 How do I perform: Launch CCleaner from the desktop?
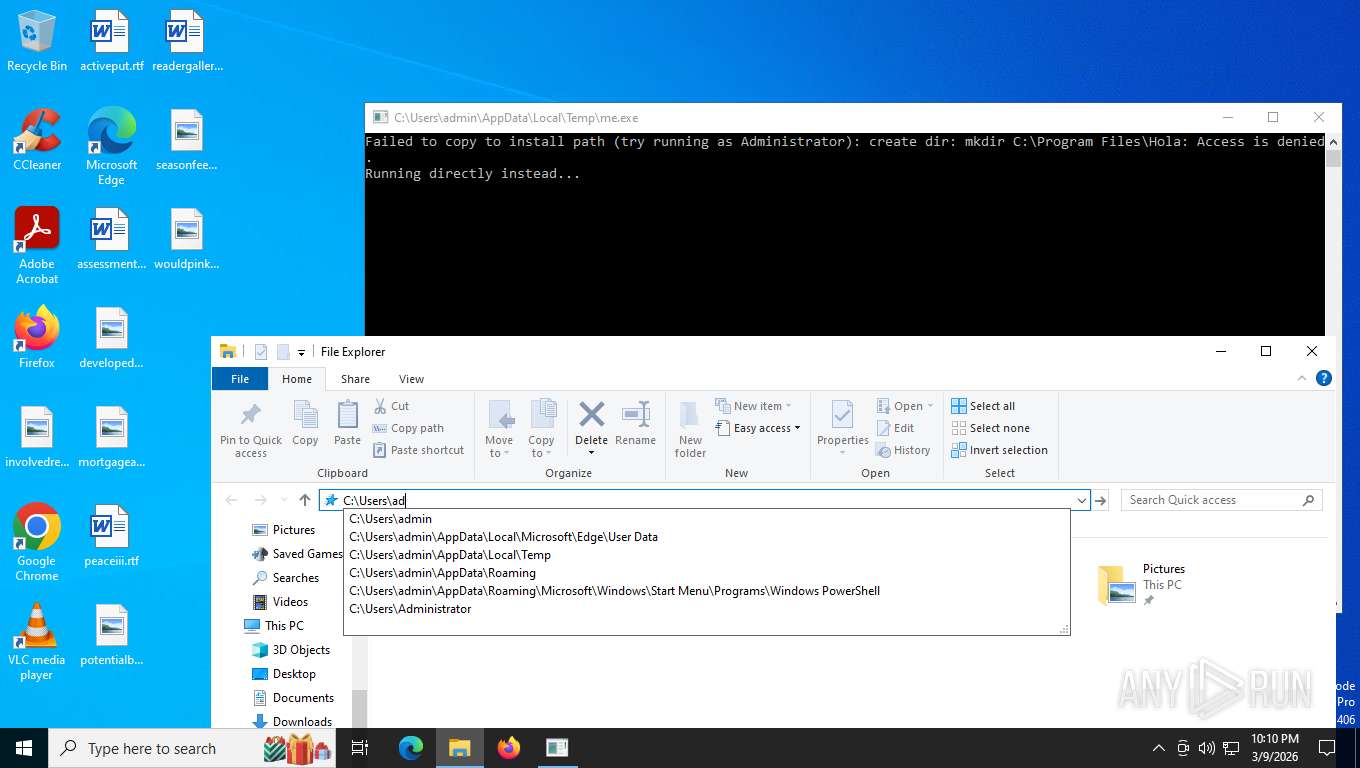click(x=37, y=140)
